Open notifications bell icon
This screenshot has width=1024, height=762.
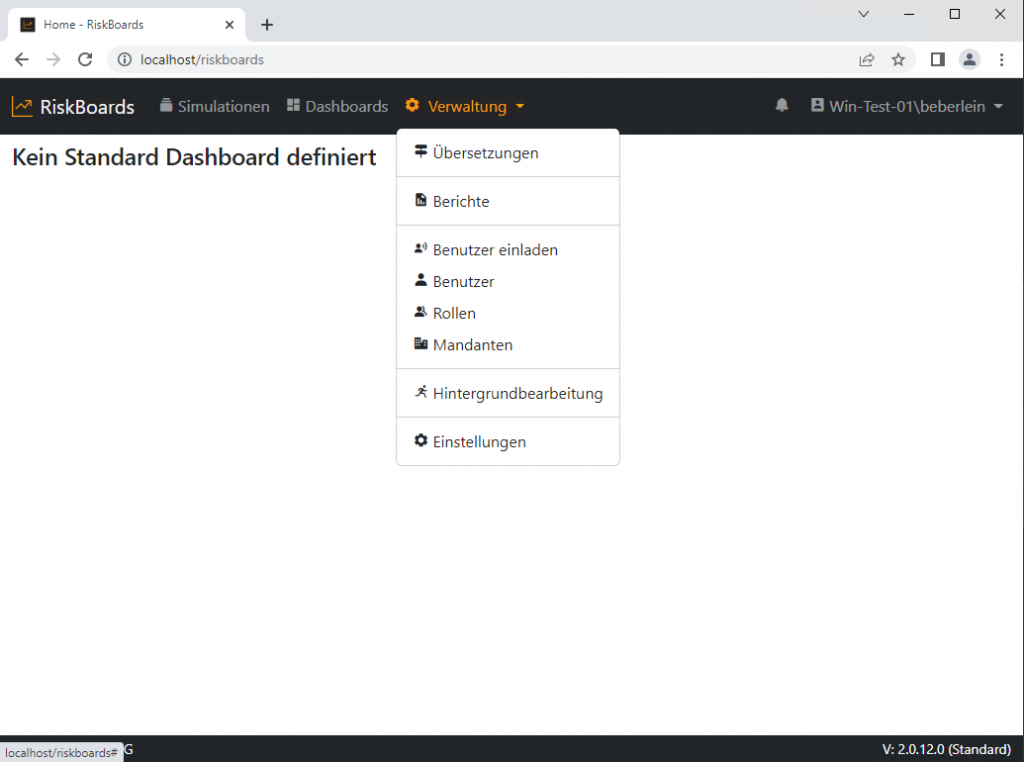pos(782,105)
